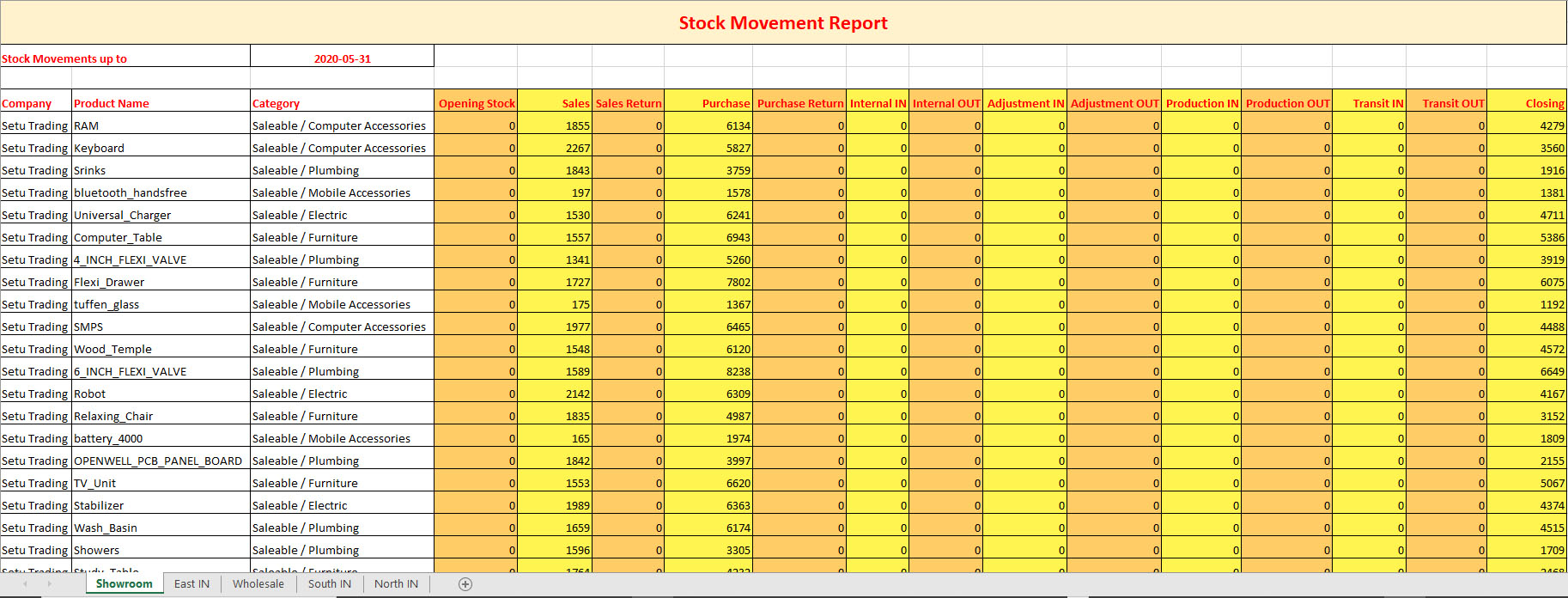Select TV_Unit purchase value 6620
The image size is (1568, 598).
[708, 480]
